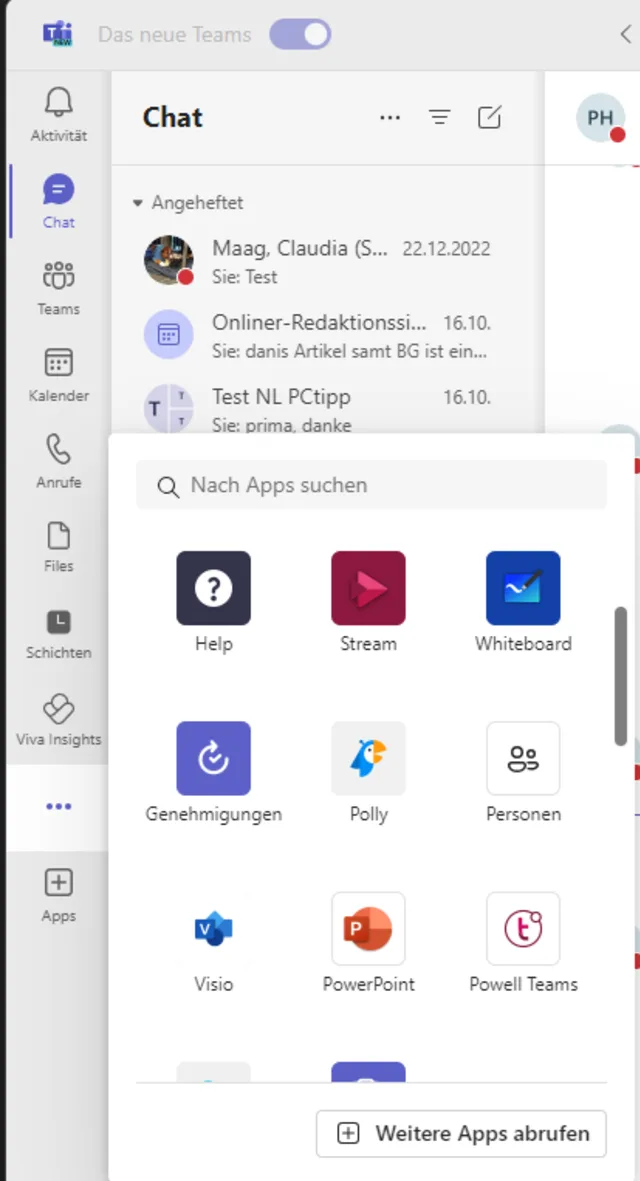Click the Das neue Teams label
The image size is (640, 1181).
point(175,35)
